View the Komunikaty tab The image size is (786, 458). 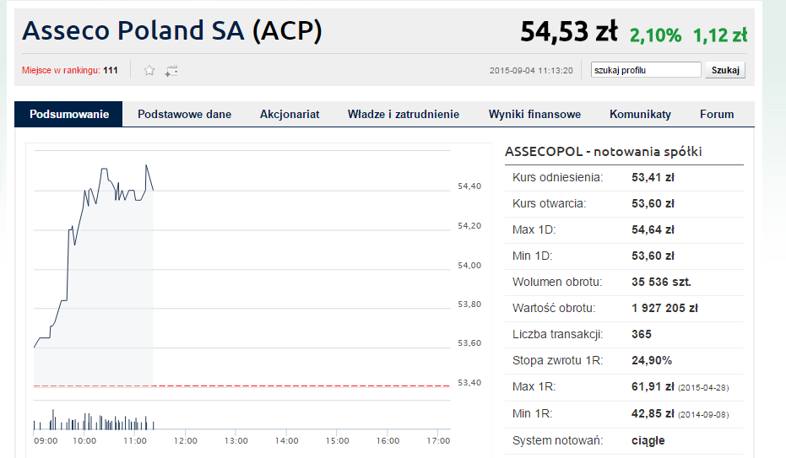[640, 114]
